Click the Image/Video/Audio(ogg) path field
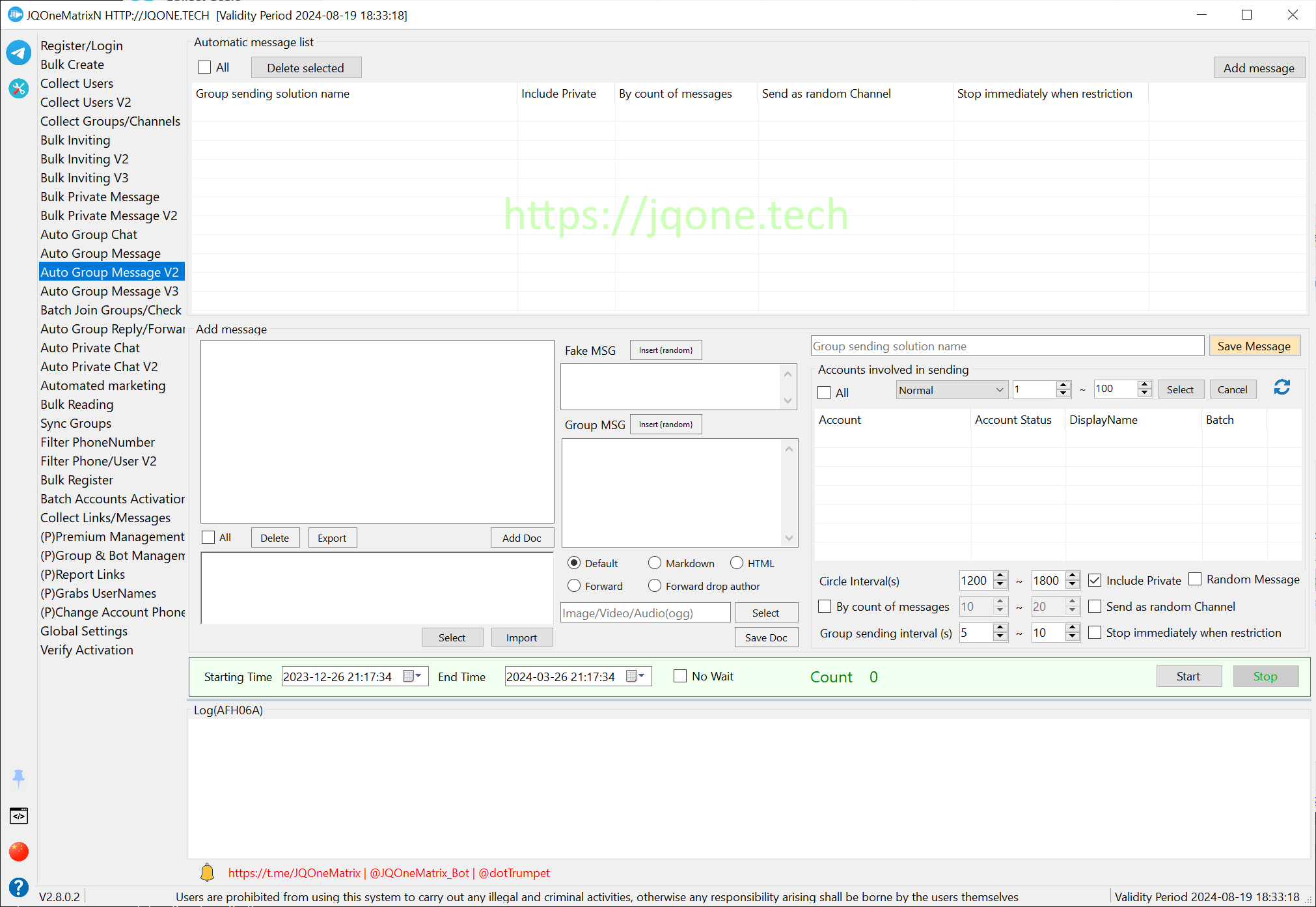Viewport: 1316px width, 907px height. click(x=645, y=613)
